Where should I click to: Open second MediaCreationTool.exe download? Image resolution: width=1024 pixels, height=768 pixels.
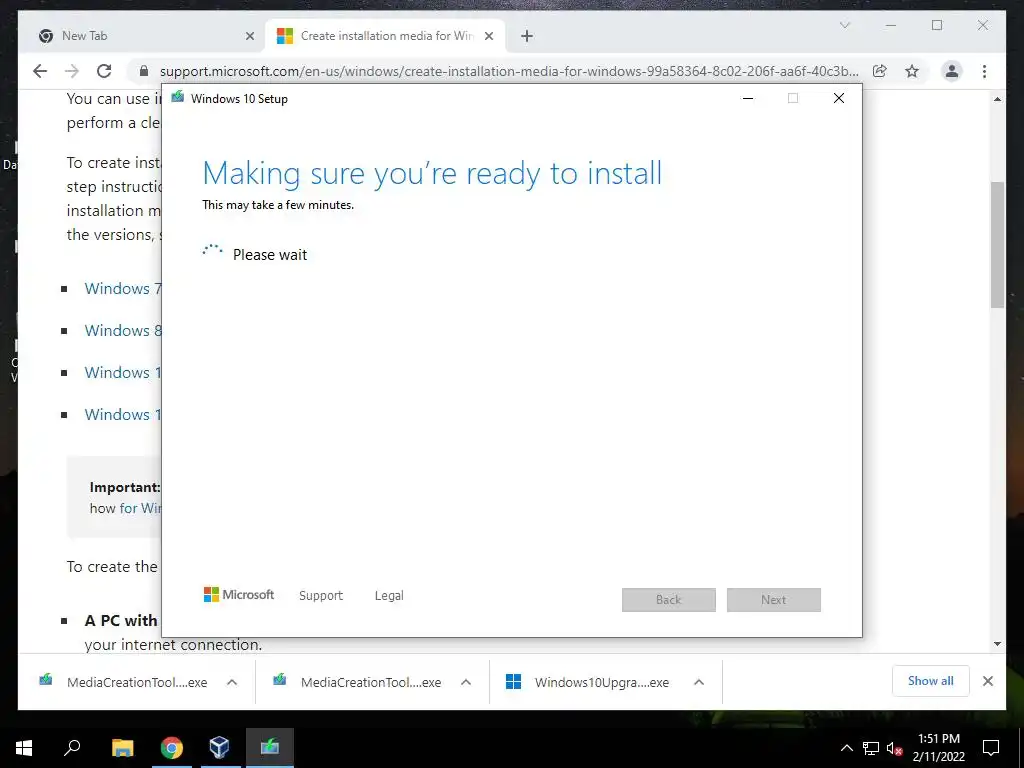[x=359, y=682]
